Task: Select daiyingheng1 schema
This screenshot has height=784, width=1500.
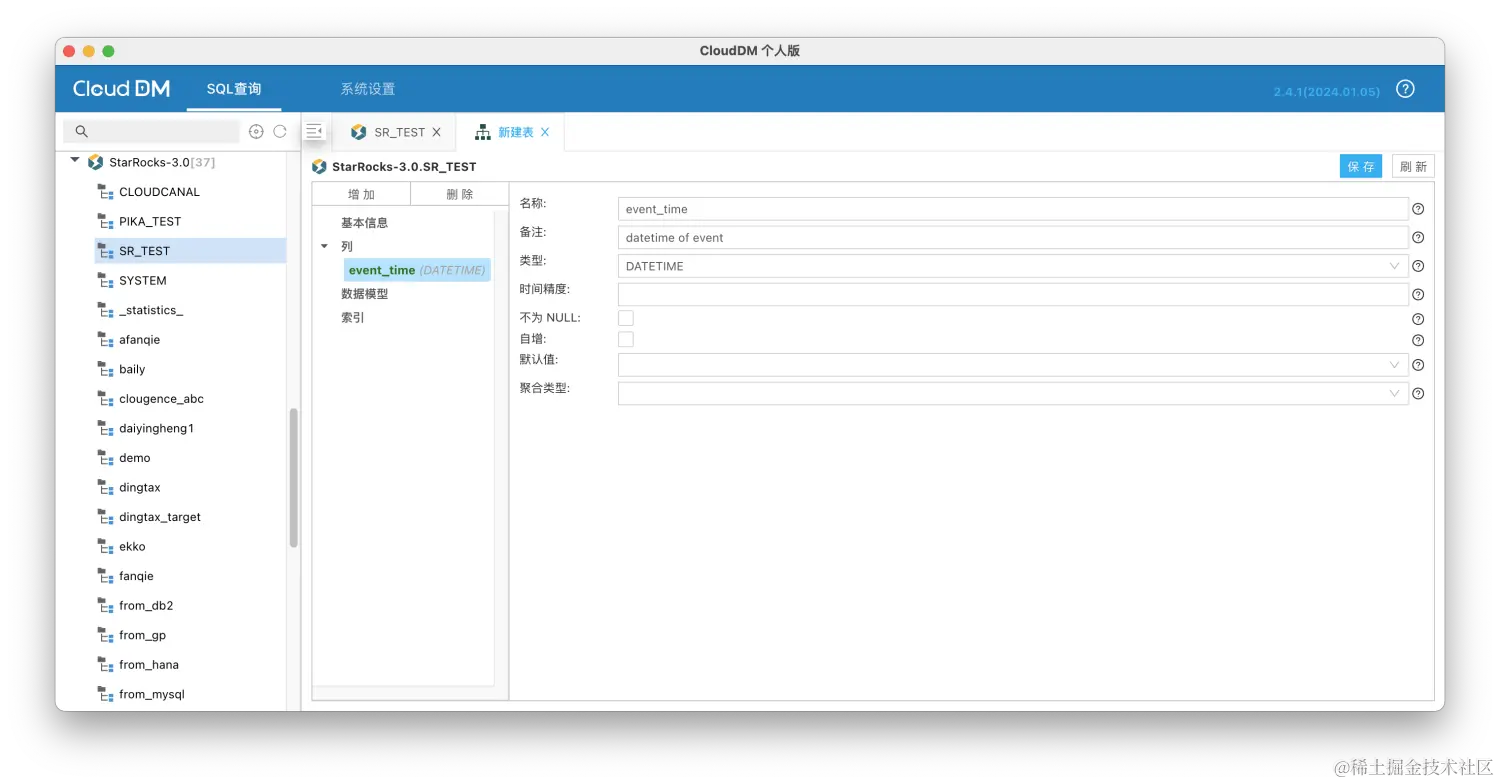Action: pos(156,428)
